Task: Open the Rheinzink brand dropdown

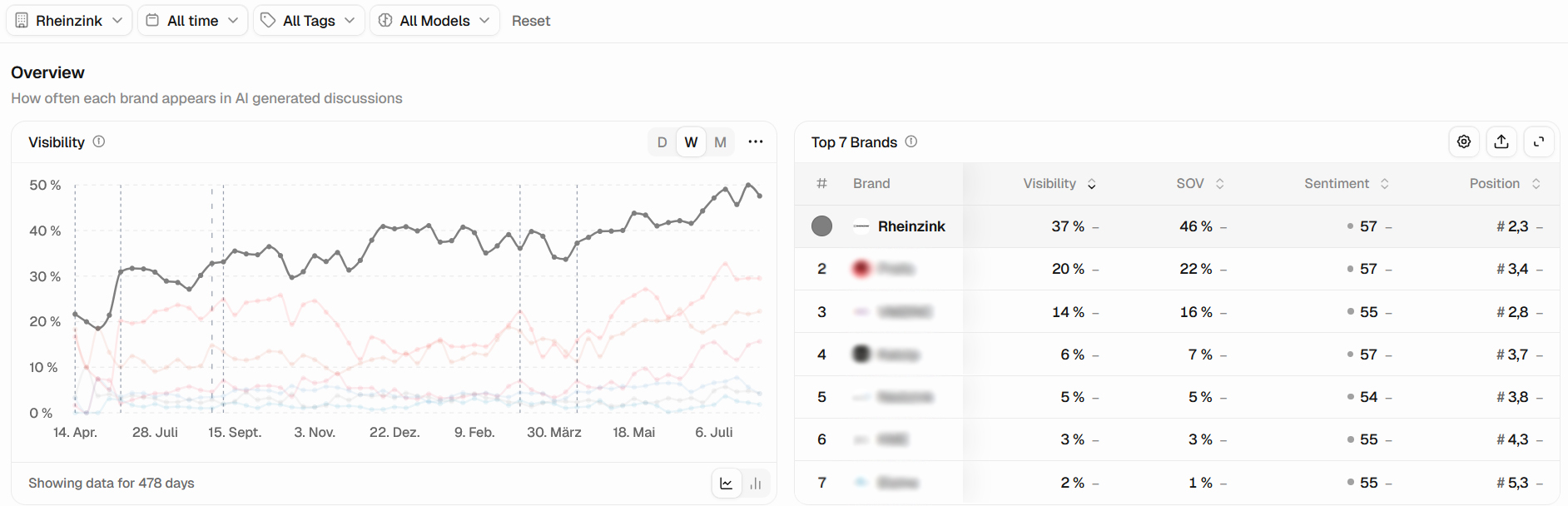Action: point(69,21)
